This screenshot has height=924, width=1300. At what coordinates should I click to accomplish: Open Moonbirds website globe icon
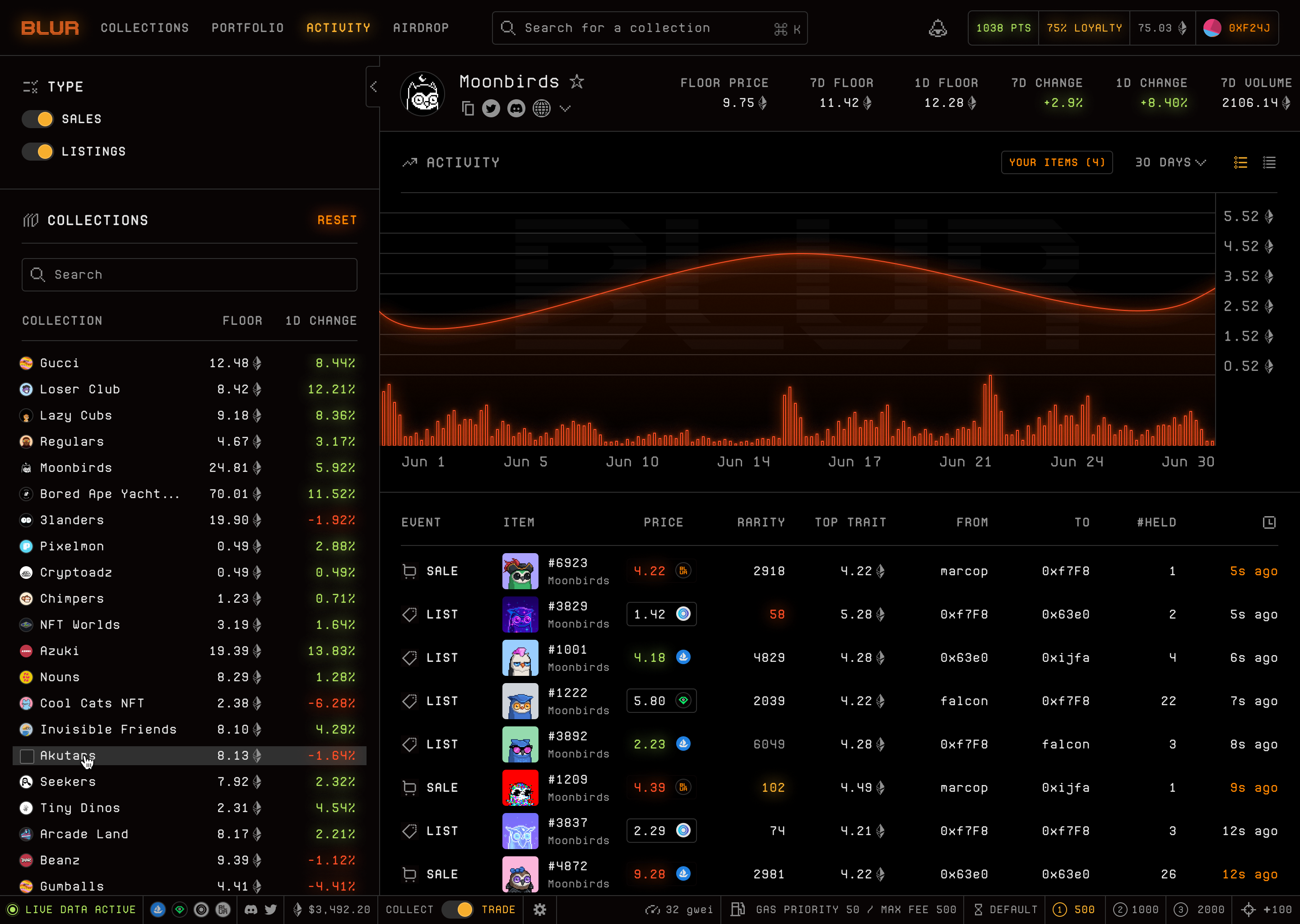coord(541,108)
